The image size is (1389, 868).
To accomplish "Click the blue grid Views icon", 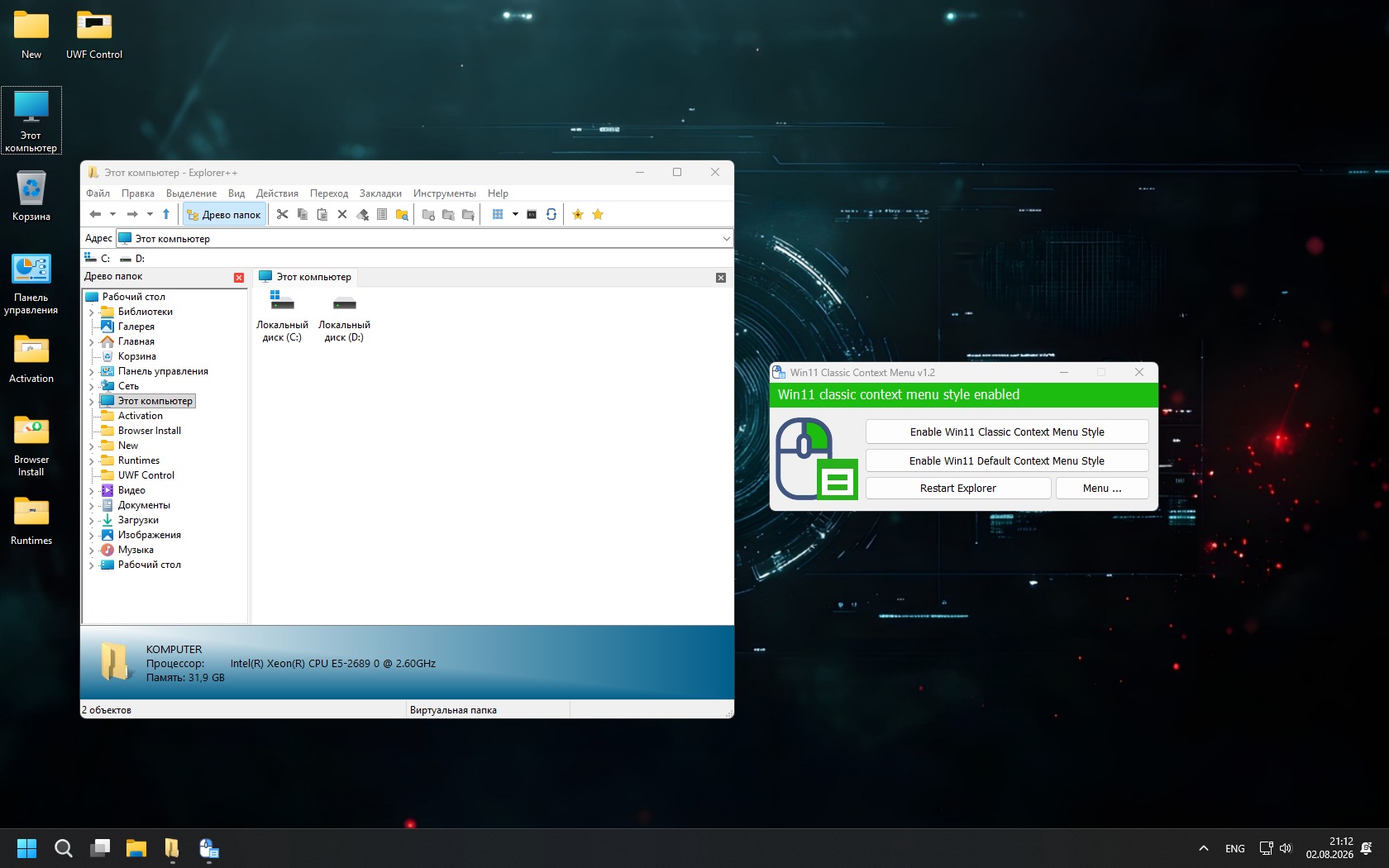I will coord(498,214).
